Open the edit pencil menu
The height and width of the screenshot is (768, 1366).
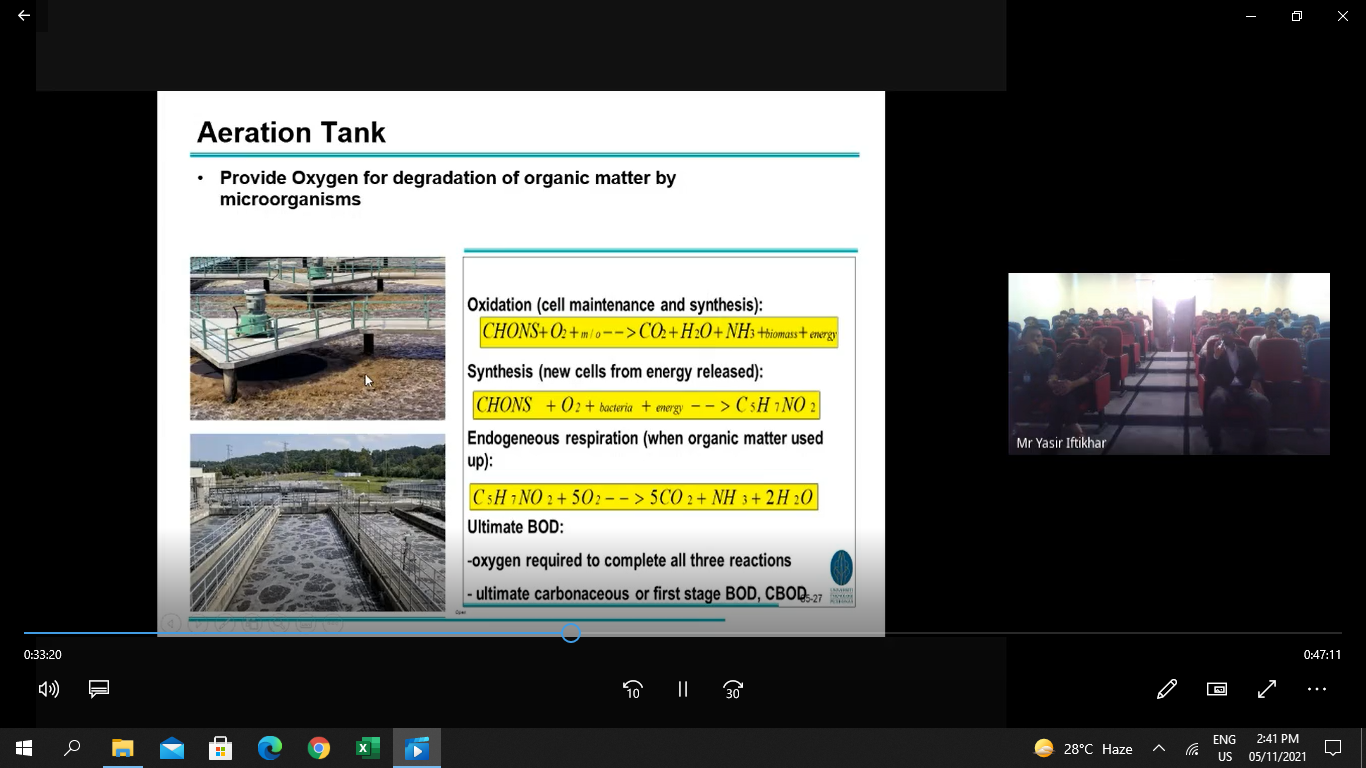[x=1167, y=689]
